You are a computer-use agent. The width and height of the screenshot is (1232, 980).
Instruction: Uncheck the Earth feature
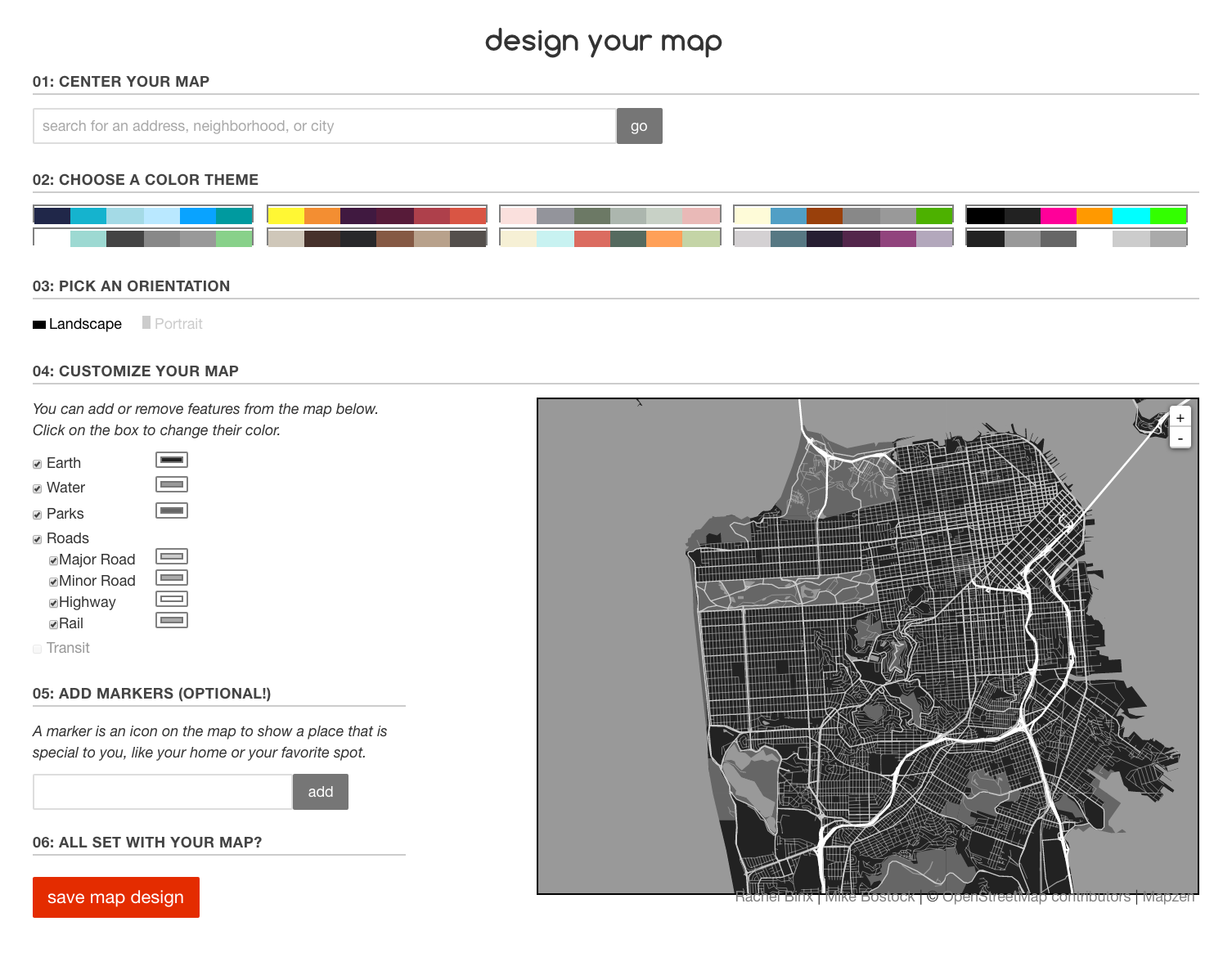tap(37, 464)
